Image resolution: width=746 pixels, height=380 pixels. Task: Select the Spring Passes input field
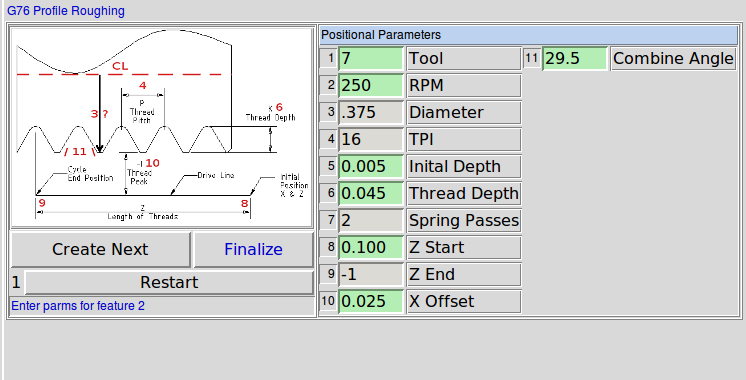[371, 221]
